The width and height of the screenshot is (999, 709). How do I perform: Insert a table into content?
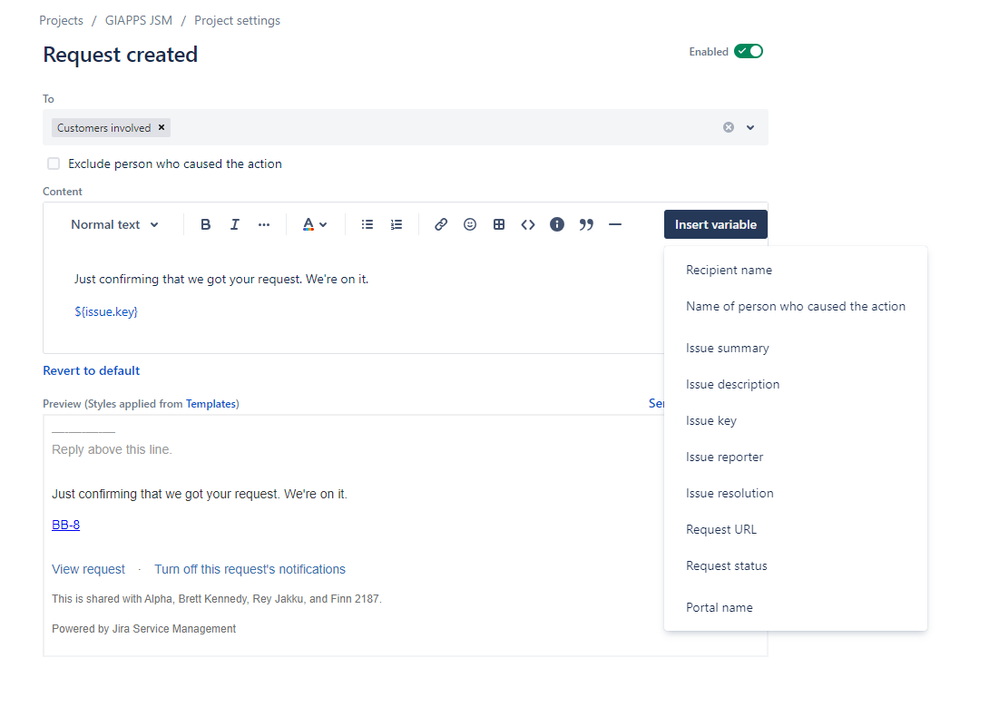tap(499, 225)
